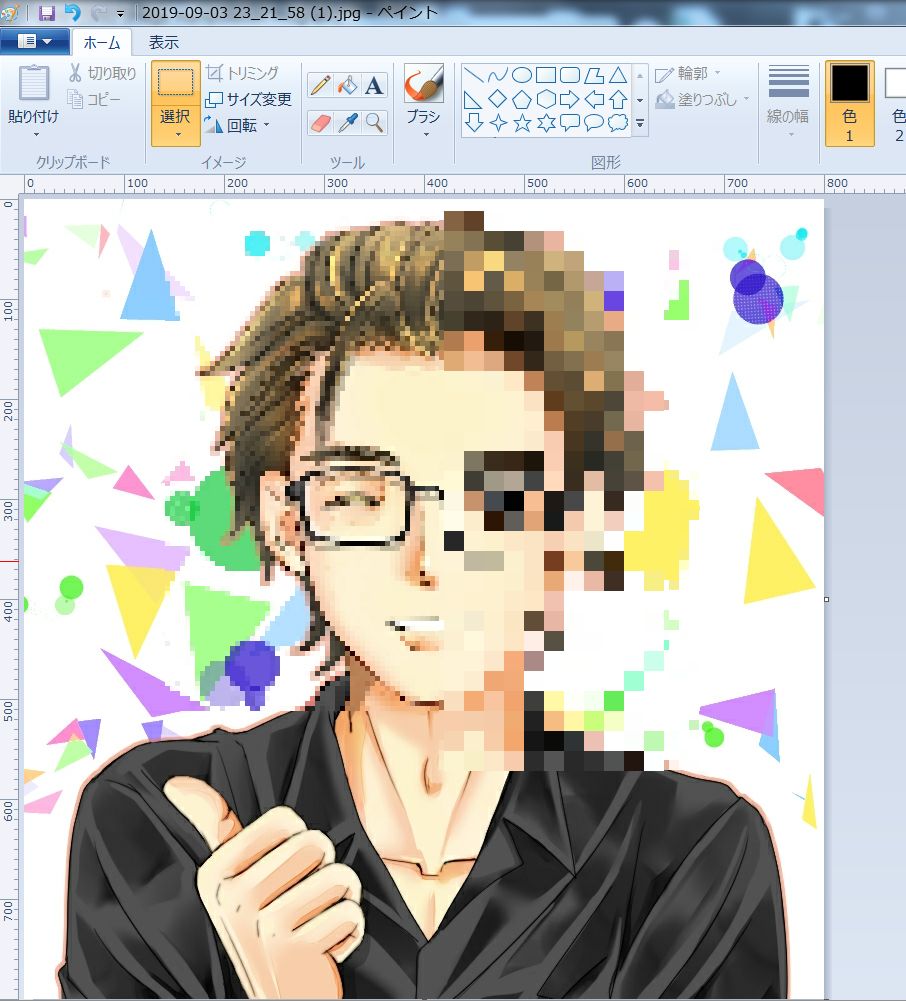Activate the 選択 rectangular selection tool

(x=176, y=85)
